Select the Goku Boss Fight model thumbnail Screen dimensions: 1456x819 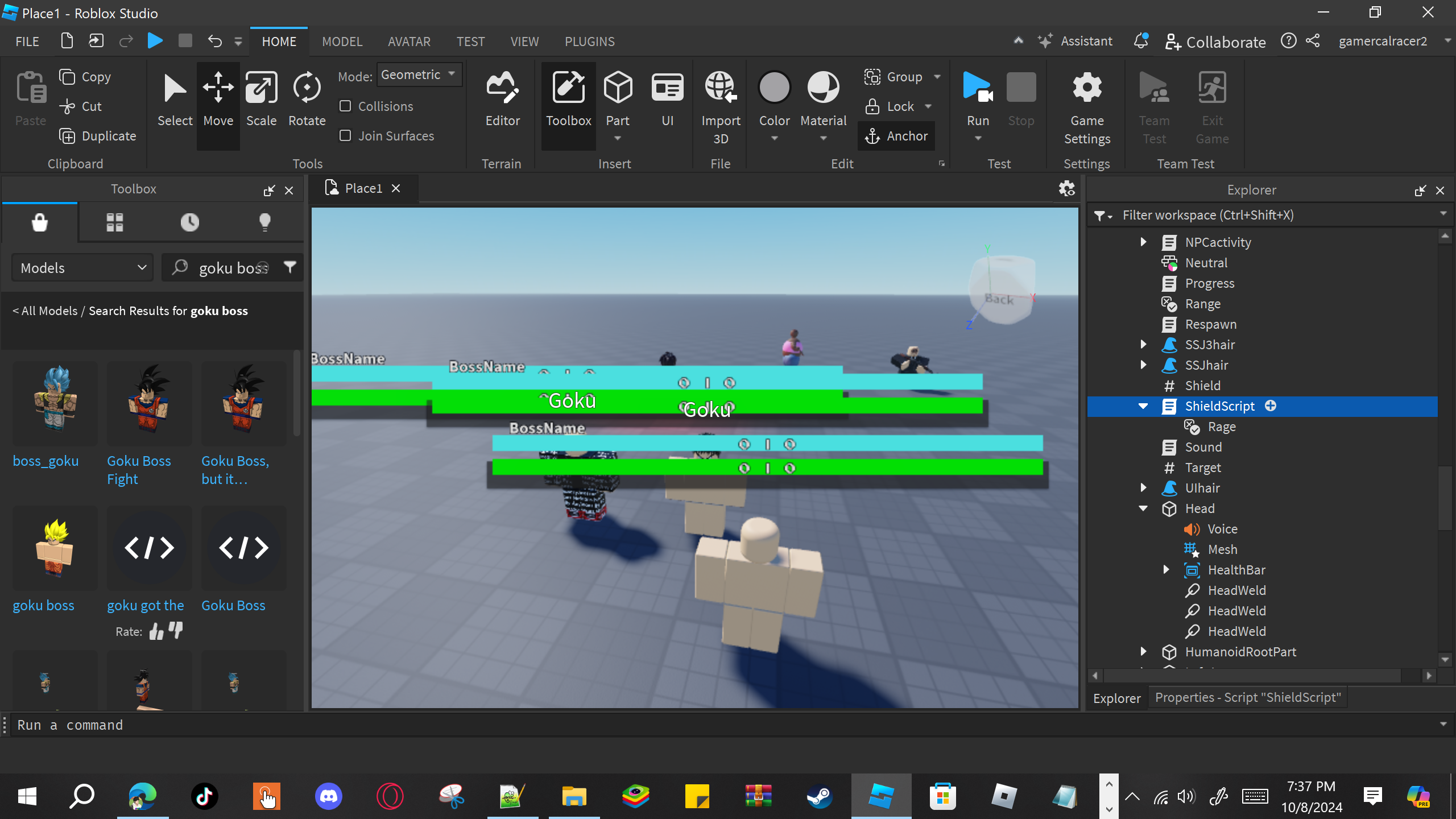tap(149, 403)
